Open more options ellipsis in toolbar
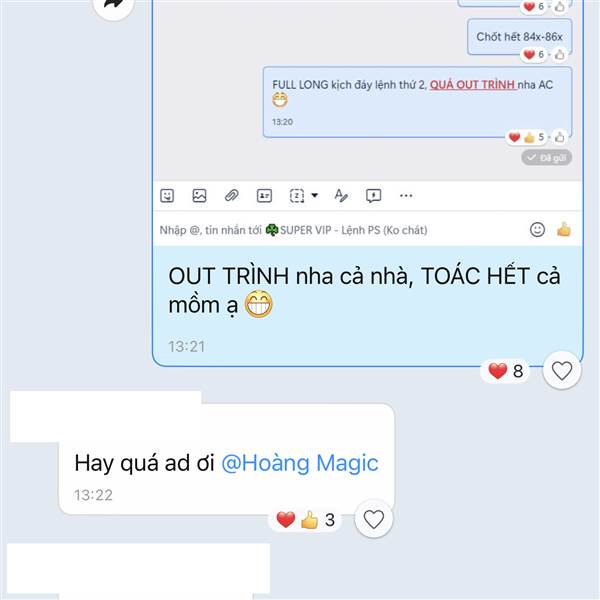600x600 pixels. (406, 196)
